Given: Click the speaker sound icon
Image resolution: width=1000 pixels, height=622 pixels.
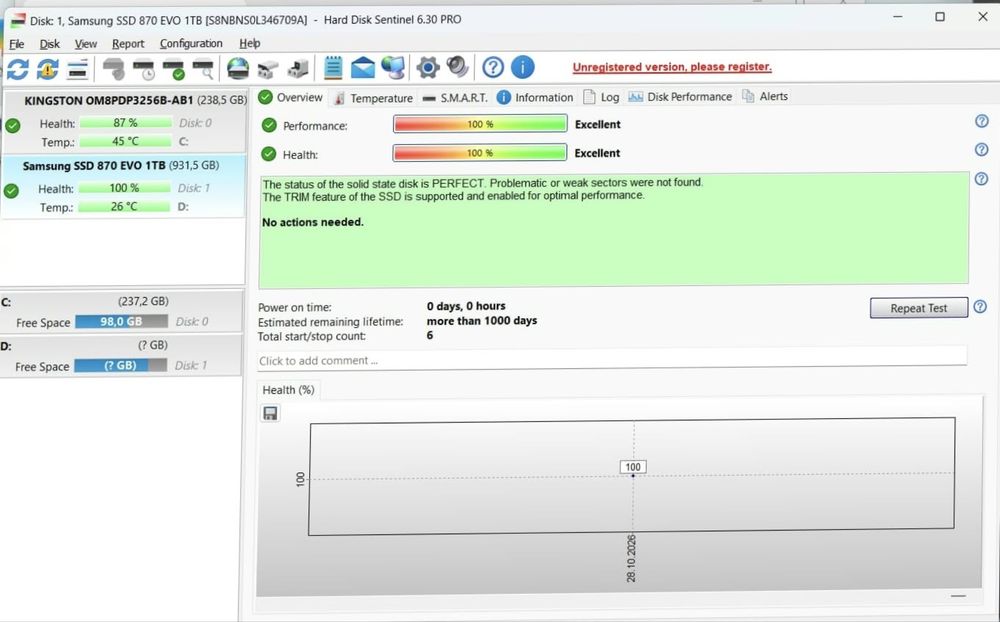Looking at the screenshot, I should [457, 67].
